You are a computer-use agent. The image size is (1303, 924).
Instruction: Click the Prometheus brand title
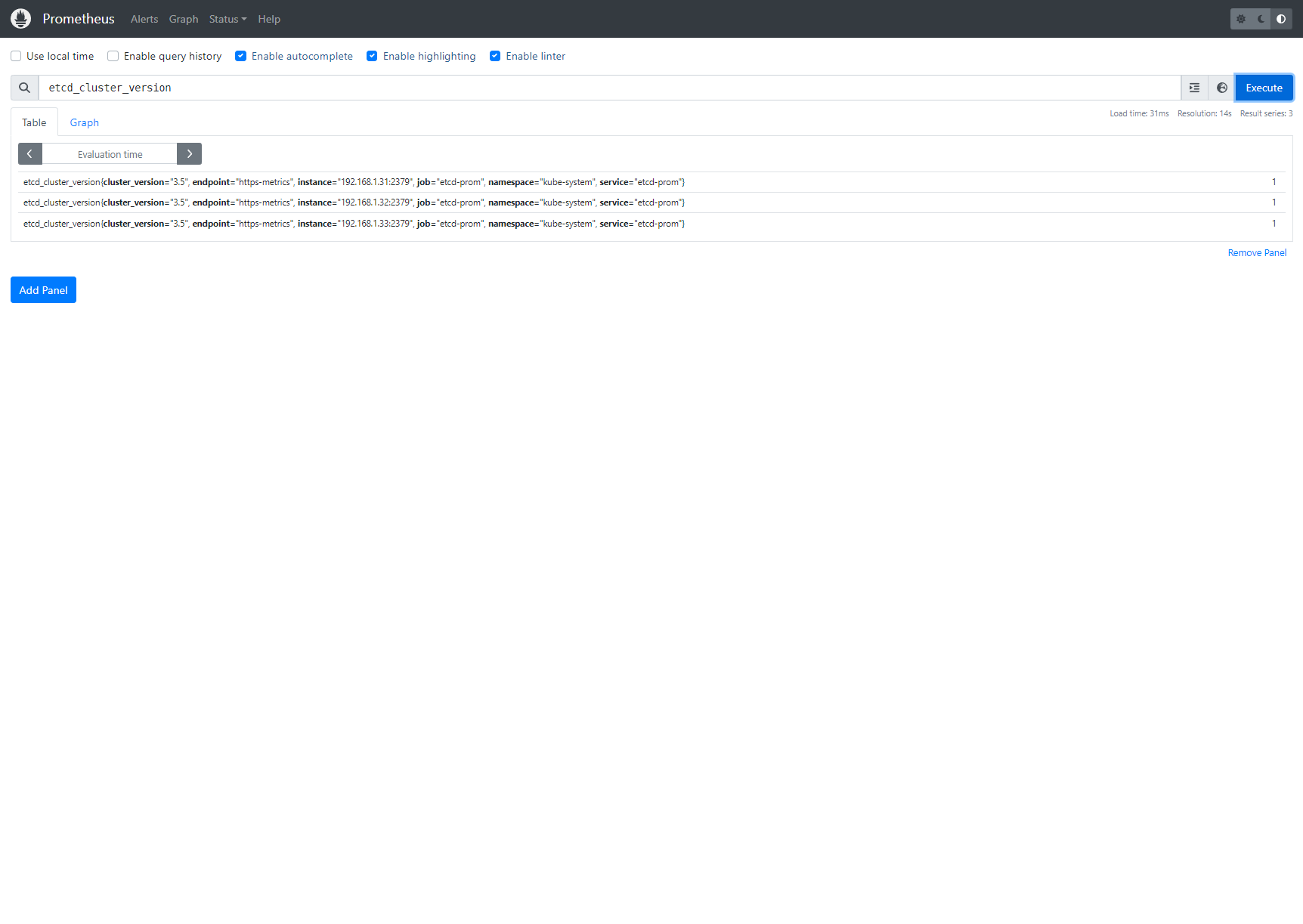pyautogui.click(x=79, y=19)
